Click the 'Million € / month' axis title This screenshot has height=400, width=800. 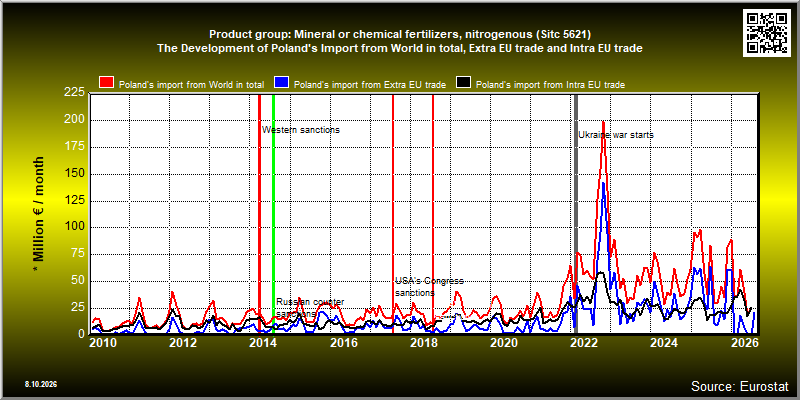[x=39, y=214]
